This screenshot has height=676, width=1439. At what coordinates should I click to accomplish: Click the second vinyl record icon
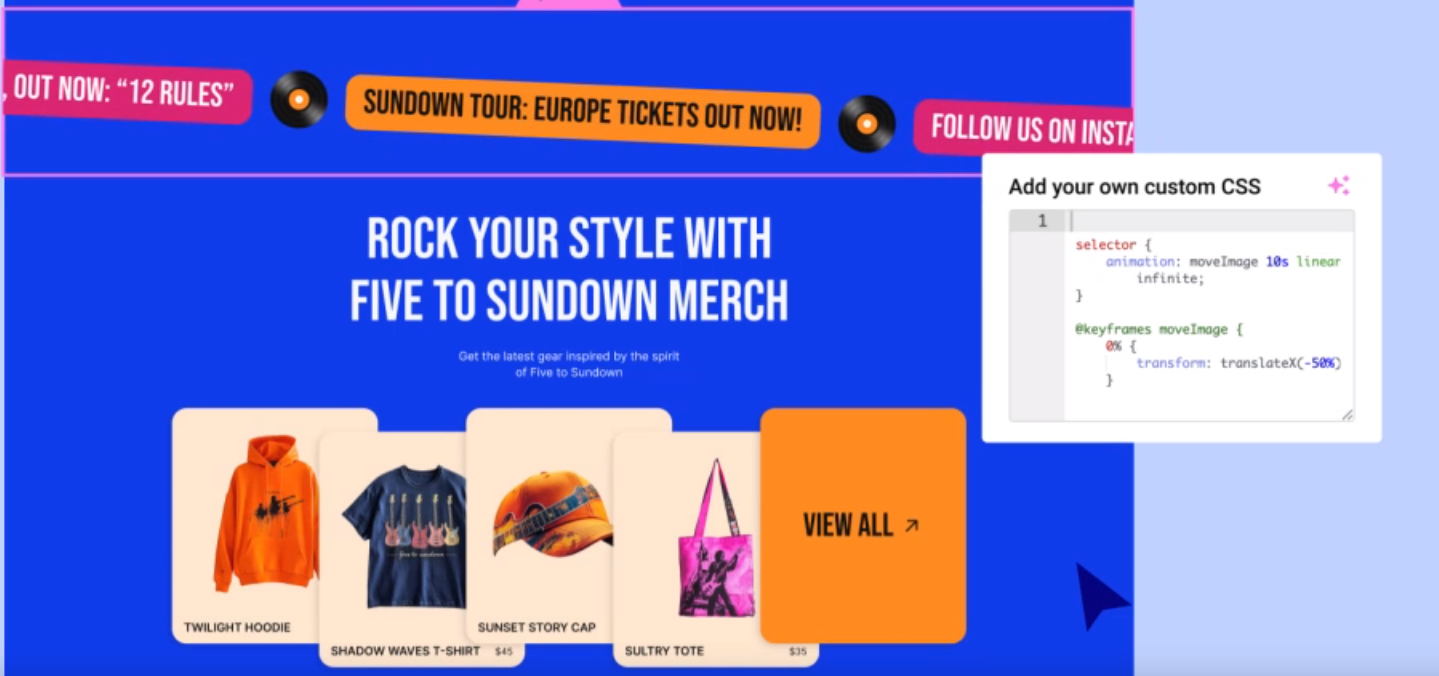pyautogui.click(x=867, y=123)
